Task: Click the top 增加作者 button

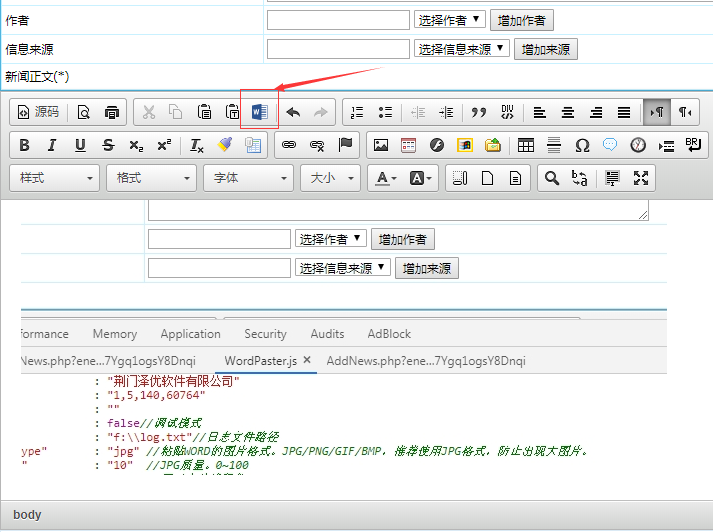Action: pyautogui.click(x=521, y=20)
